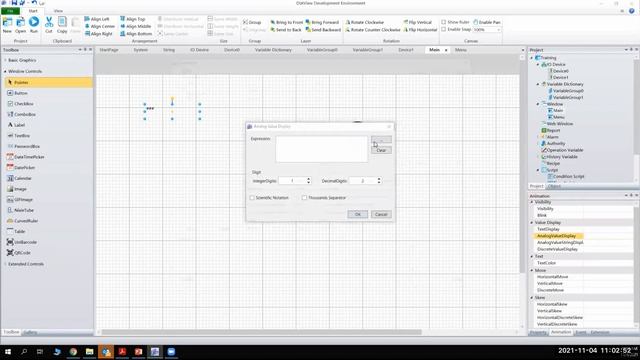Run the project with the Run icon

click(34, 25)
